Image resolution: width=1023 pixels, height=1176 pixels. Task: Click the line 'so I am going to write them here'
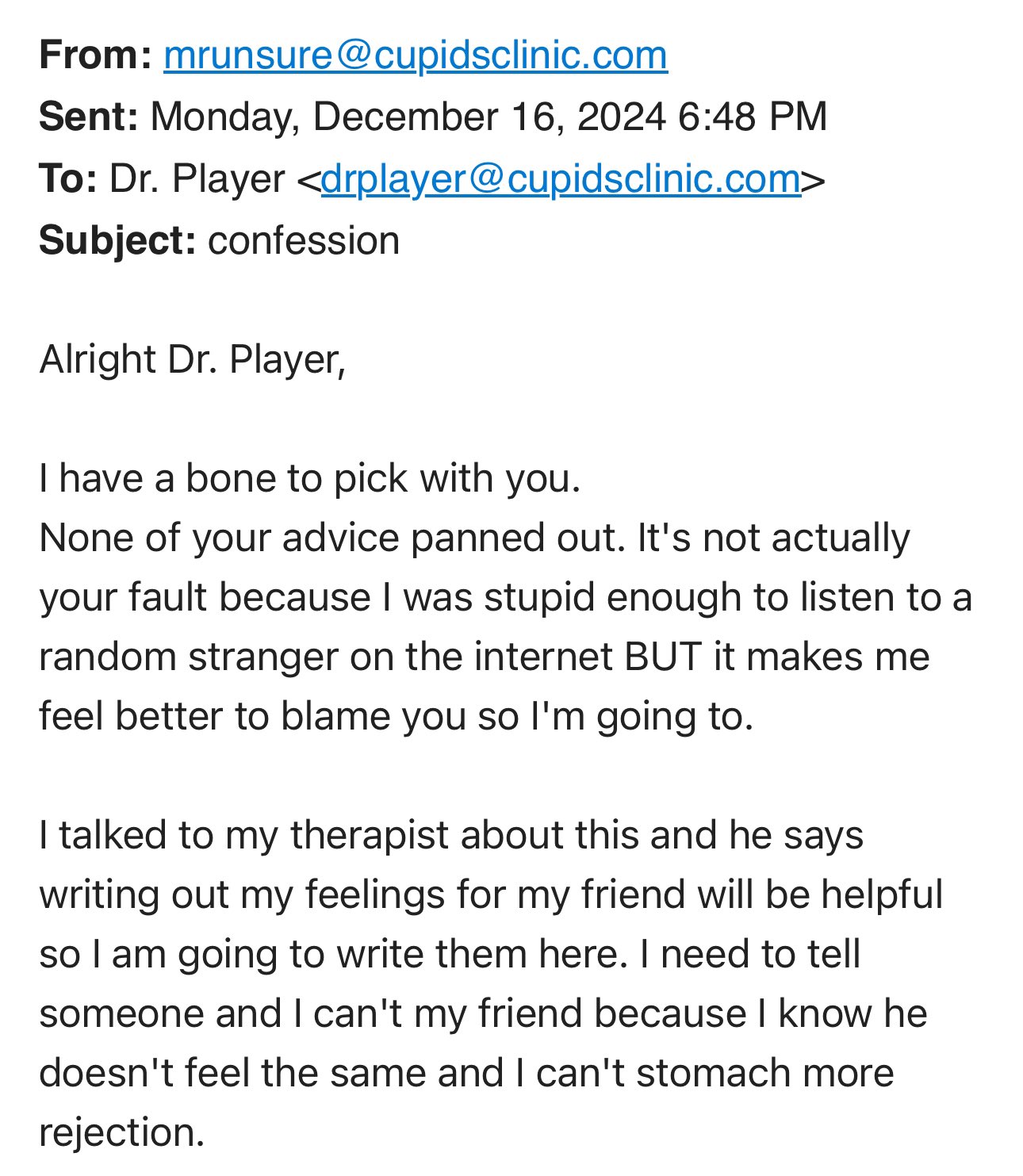tap(450, 954)
